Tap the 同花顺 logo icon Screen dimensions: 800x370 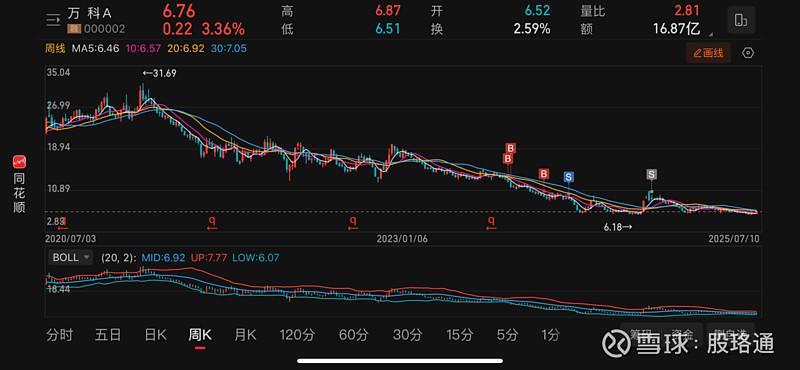pos(19,162)
